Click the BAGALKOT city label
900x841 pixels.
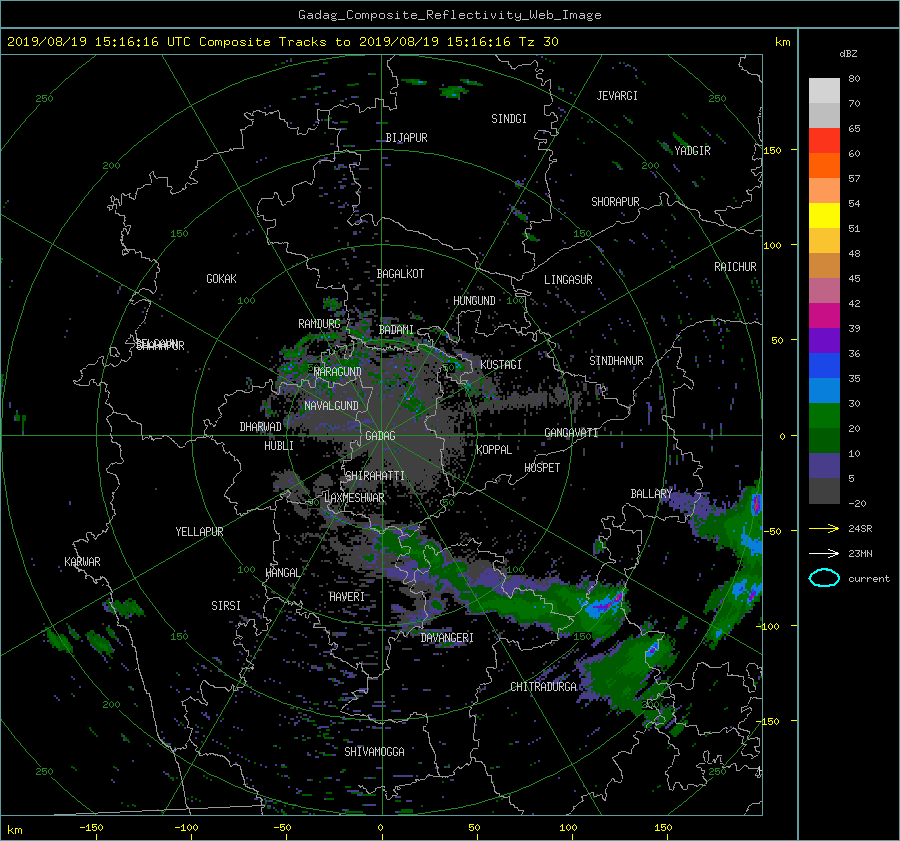point(400,274)
